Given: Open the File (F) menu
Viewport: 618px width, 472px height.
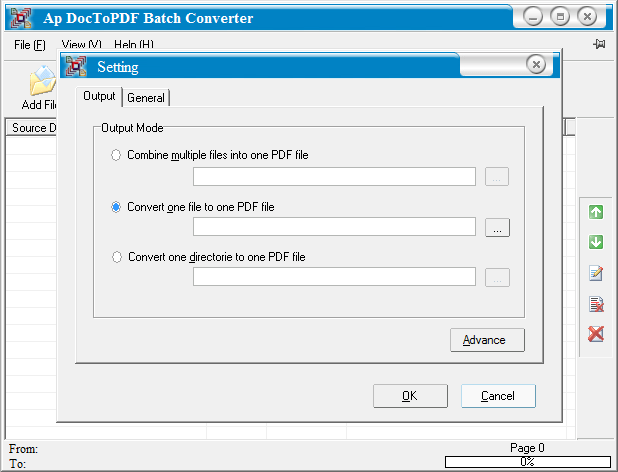Looking at the screenshot, I should (x=30, y=45).
